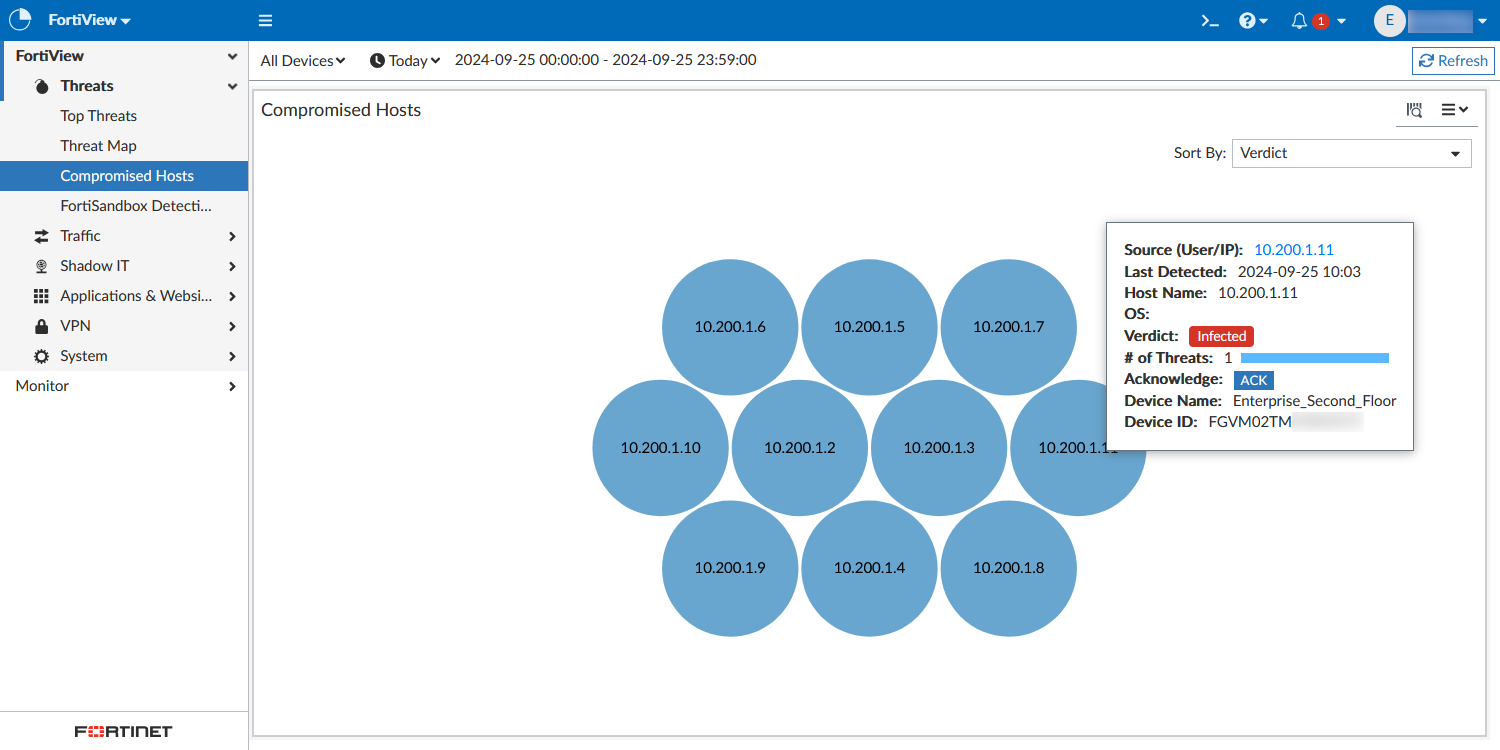
Task: Open the Sort By Verdict dropdown
Action: point(1352,153)
